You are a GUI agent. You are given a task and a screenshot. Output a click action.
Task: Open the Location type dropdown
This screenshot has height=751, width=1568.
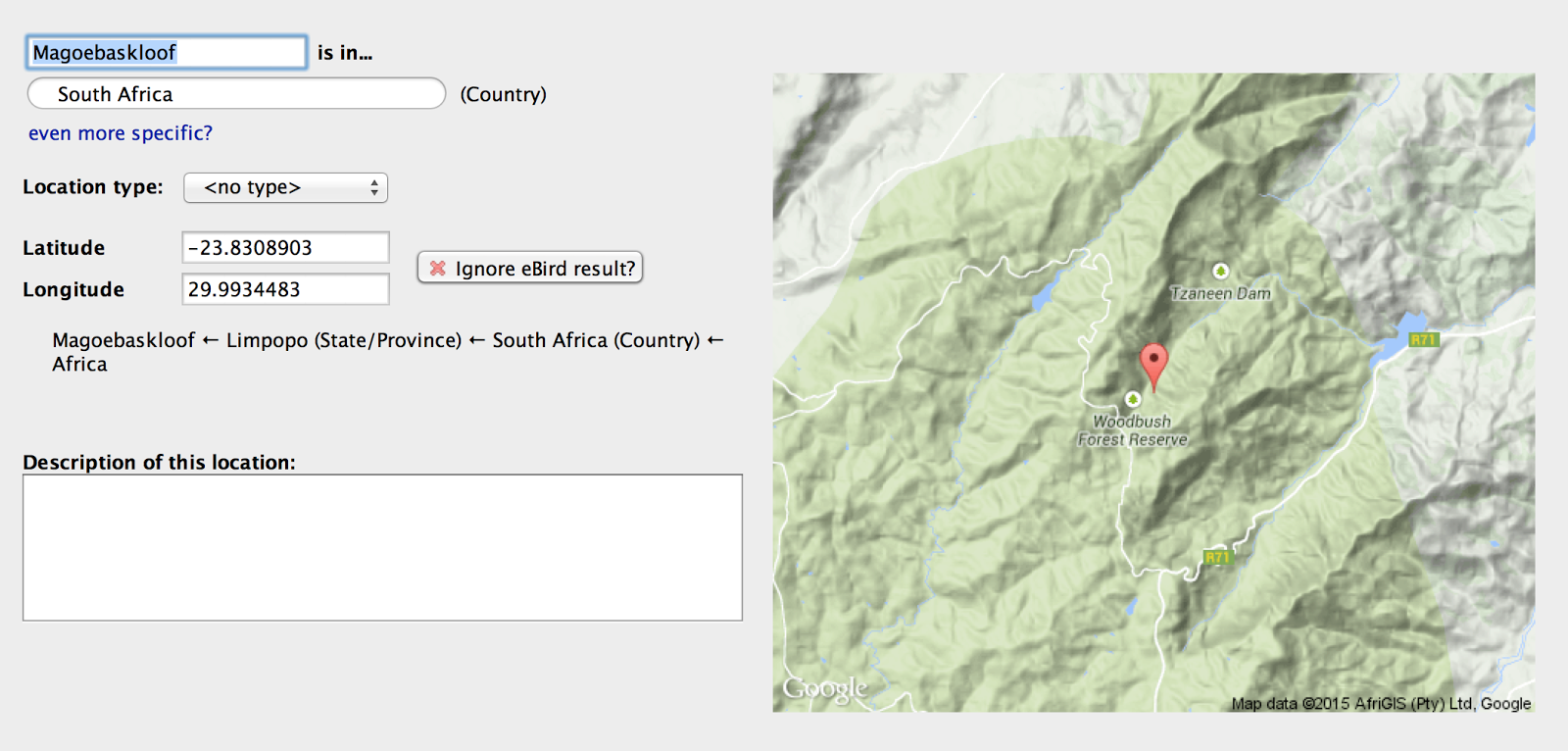point(286,187)
